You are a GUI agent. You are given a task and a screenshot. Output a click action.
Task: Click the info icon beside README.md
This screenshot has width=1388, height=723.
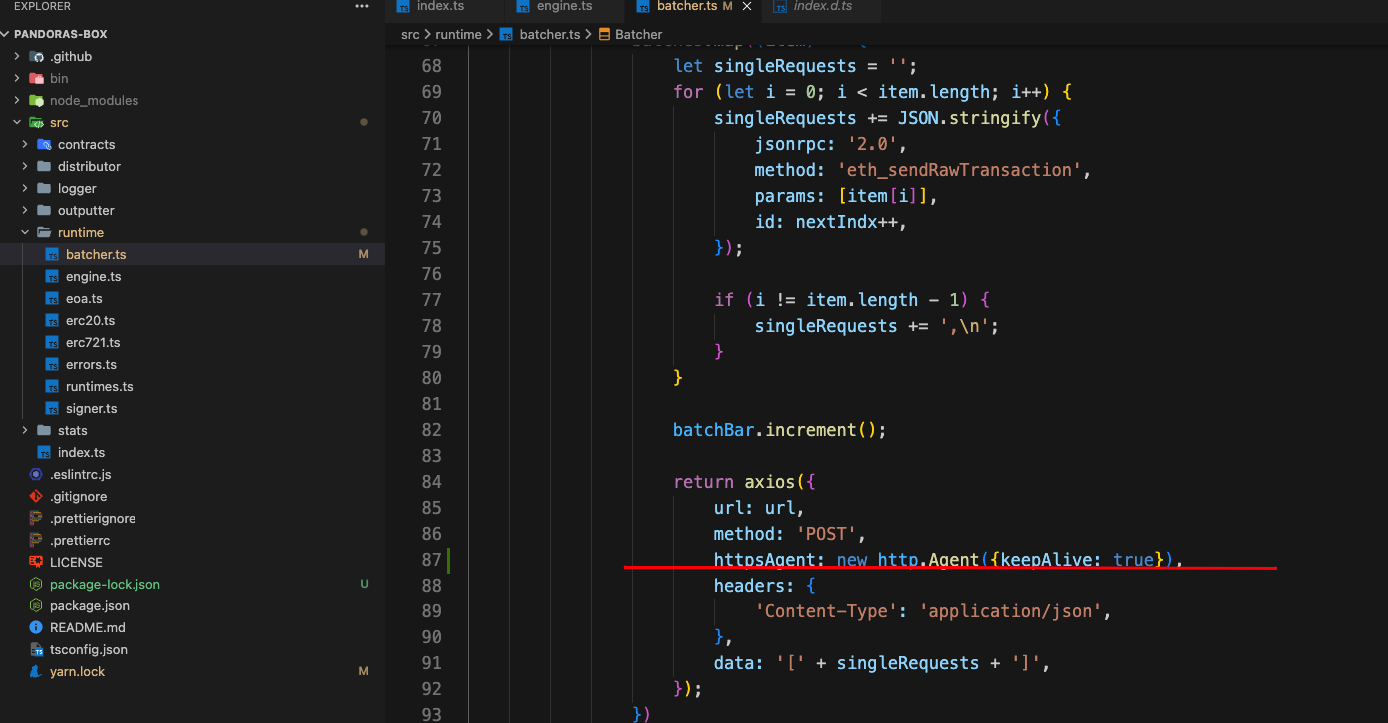(x=36, y=627)
